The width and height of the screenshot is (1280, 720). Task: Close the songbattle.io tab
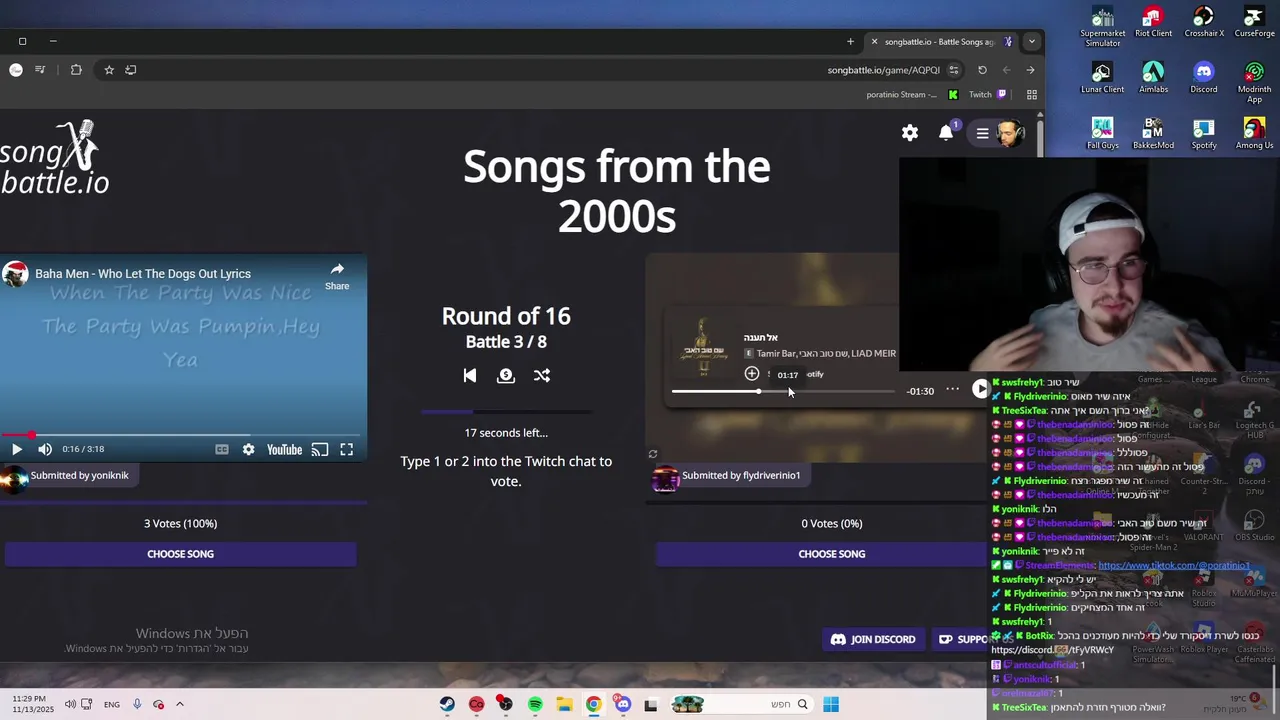point(874,41)
